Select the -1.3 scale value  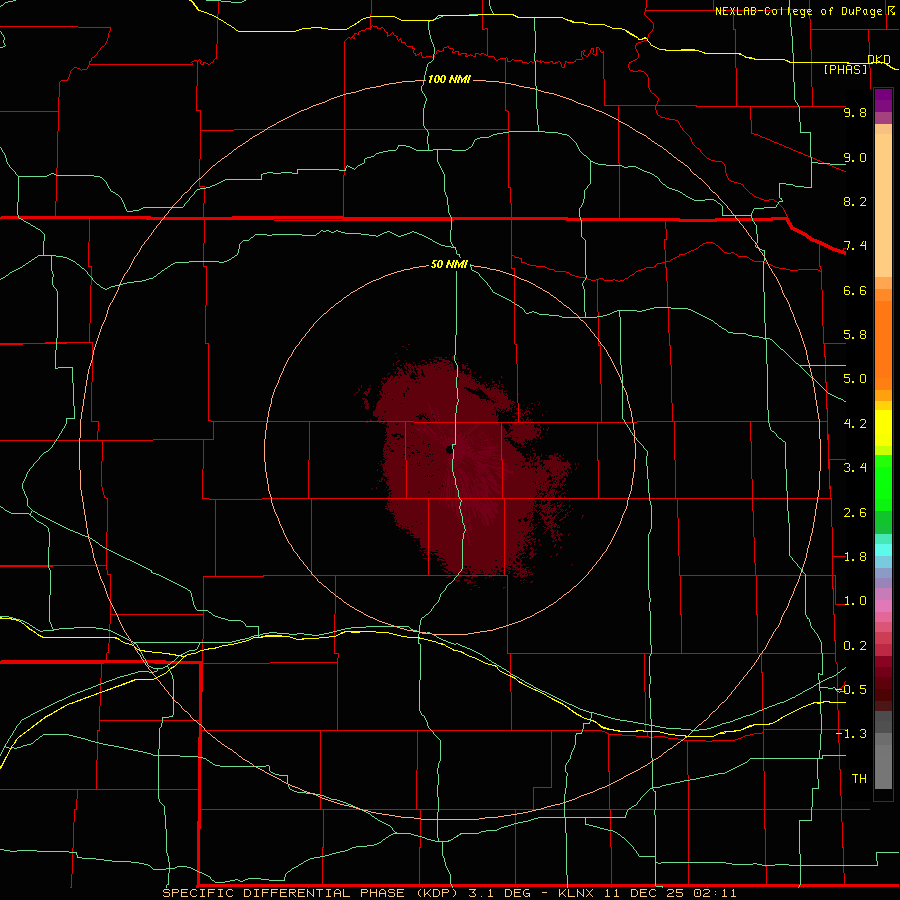pos(851,734)
